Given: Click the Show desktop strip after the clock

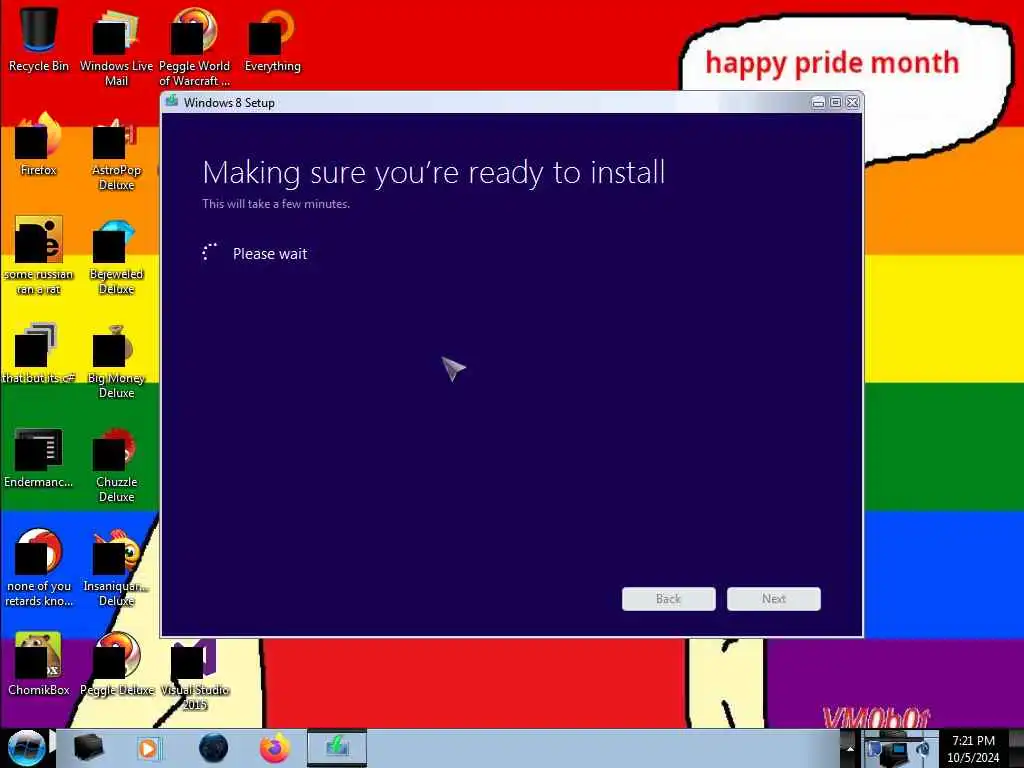Looking at the screenshot, I should click(1017, 748).
